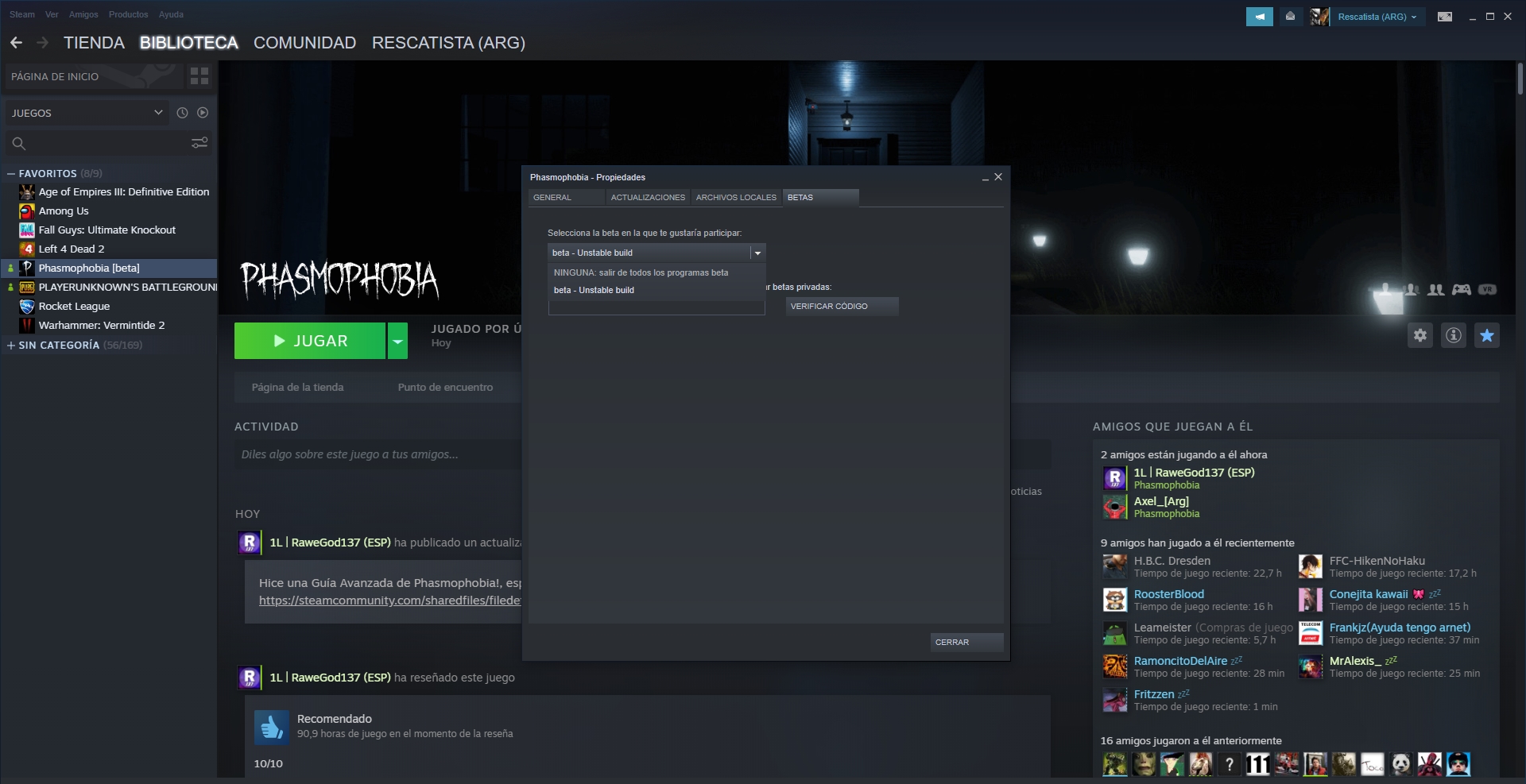This screenshot has width=1526, height=784.
Task: Open advanced filter options icon
Action: [199, 143]
